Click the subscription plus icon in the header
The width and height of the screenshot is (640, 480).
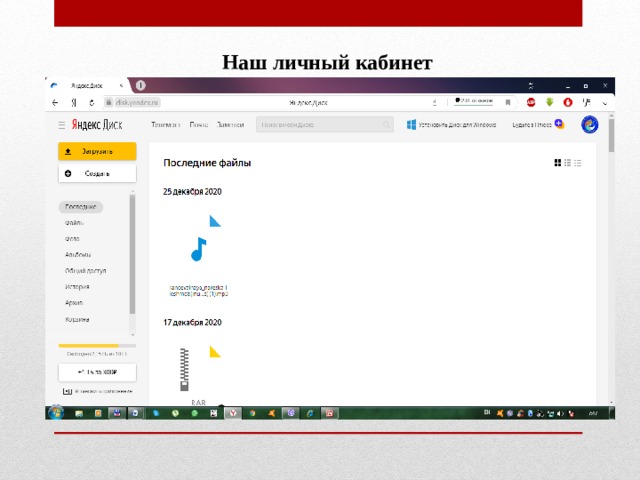[x=560, y=124]
